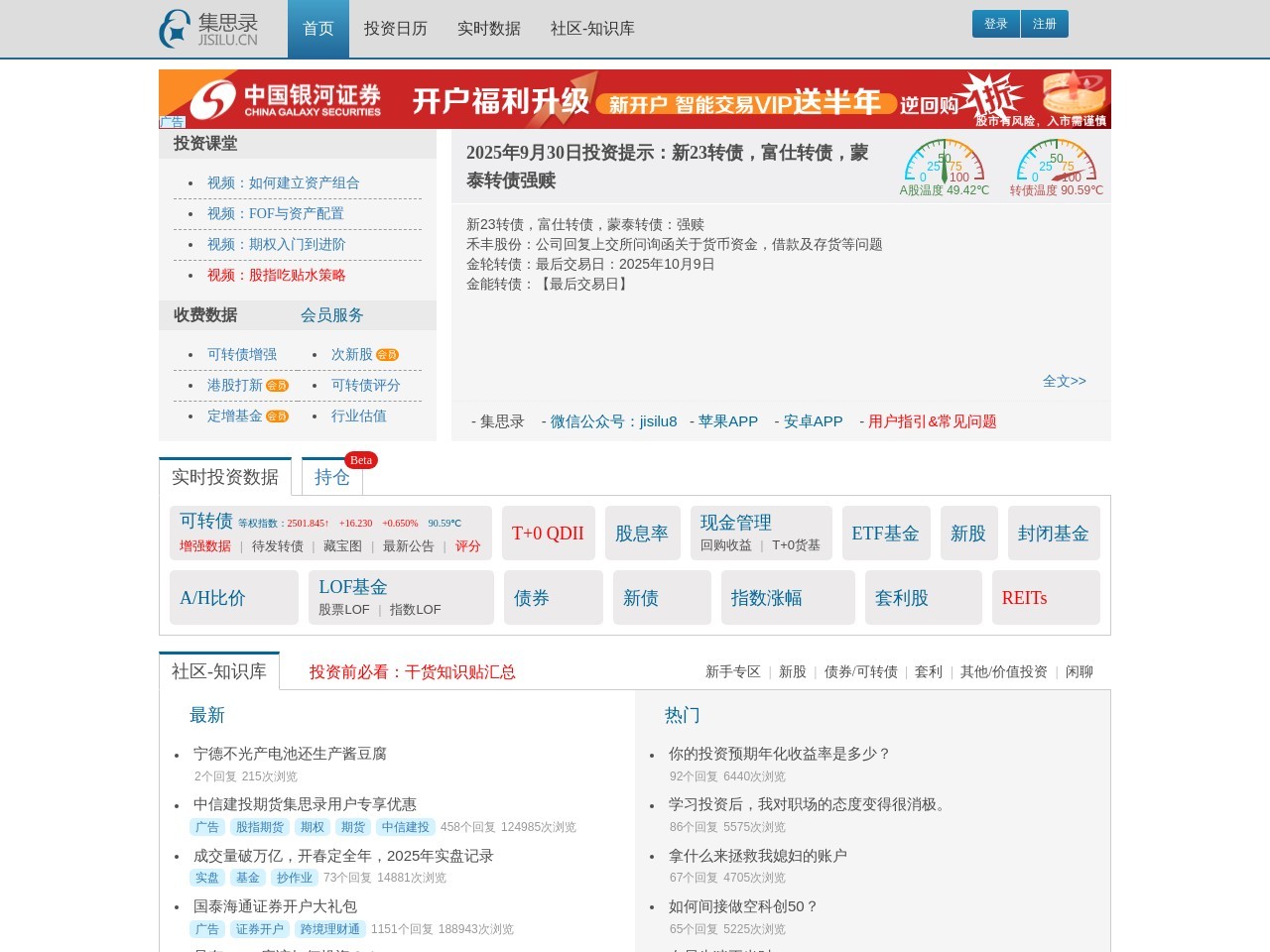Open the 转债温度 gauge icon
This screenshot has width=1270, height=952.
pyautogui.click(x=1056, y=161)
